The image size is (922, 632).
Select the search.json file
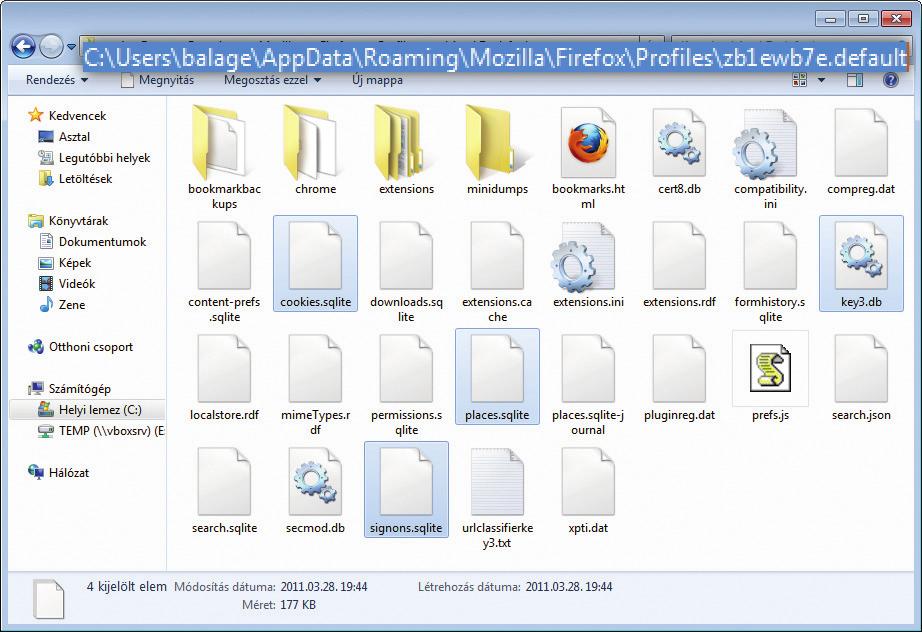click(861, 377)
